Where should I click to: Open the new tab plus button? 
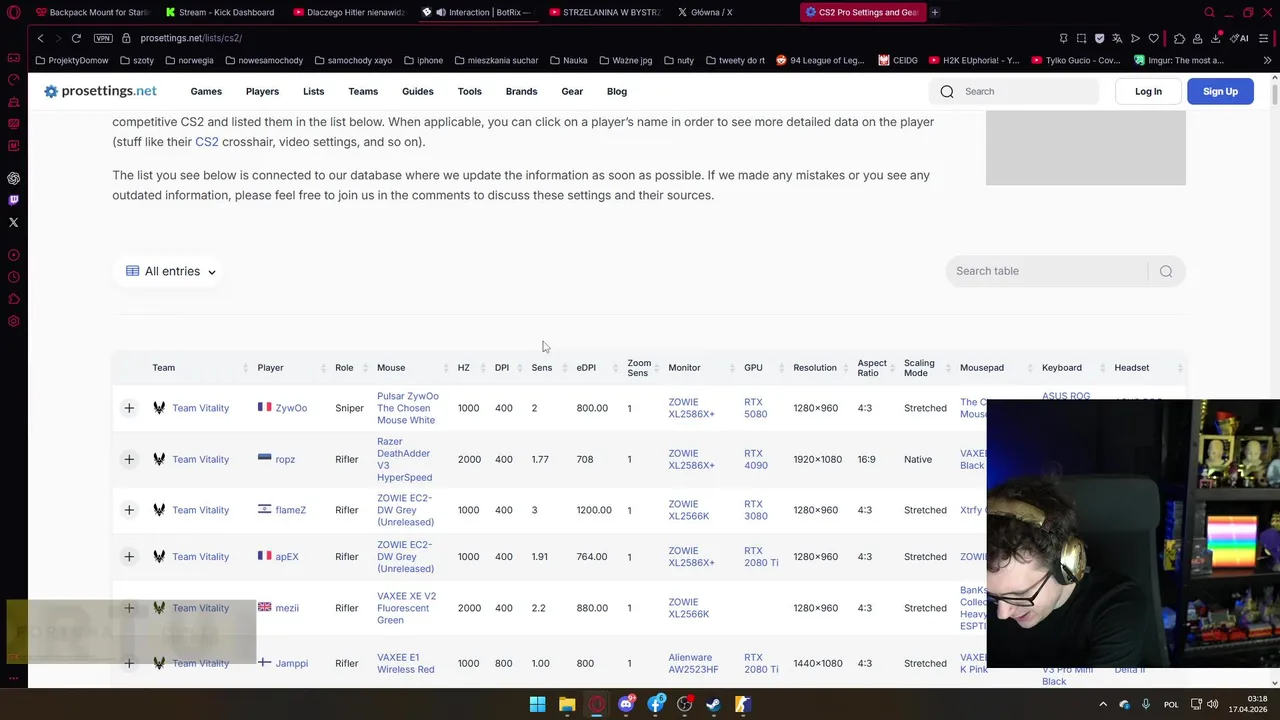pyautogui.click(x=935, y=12)
